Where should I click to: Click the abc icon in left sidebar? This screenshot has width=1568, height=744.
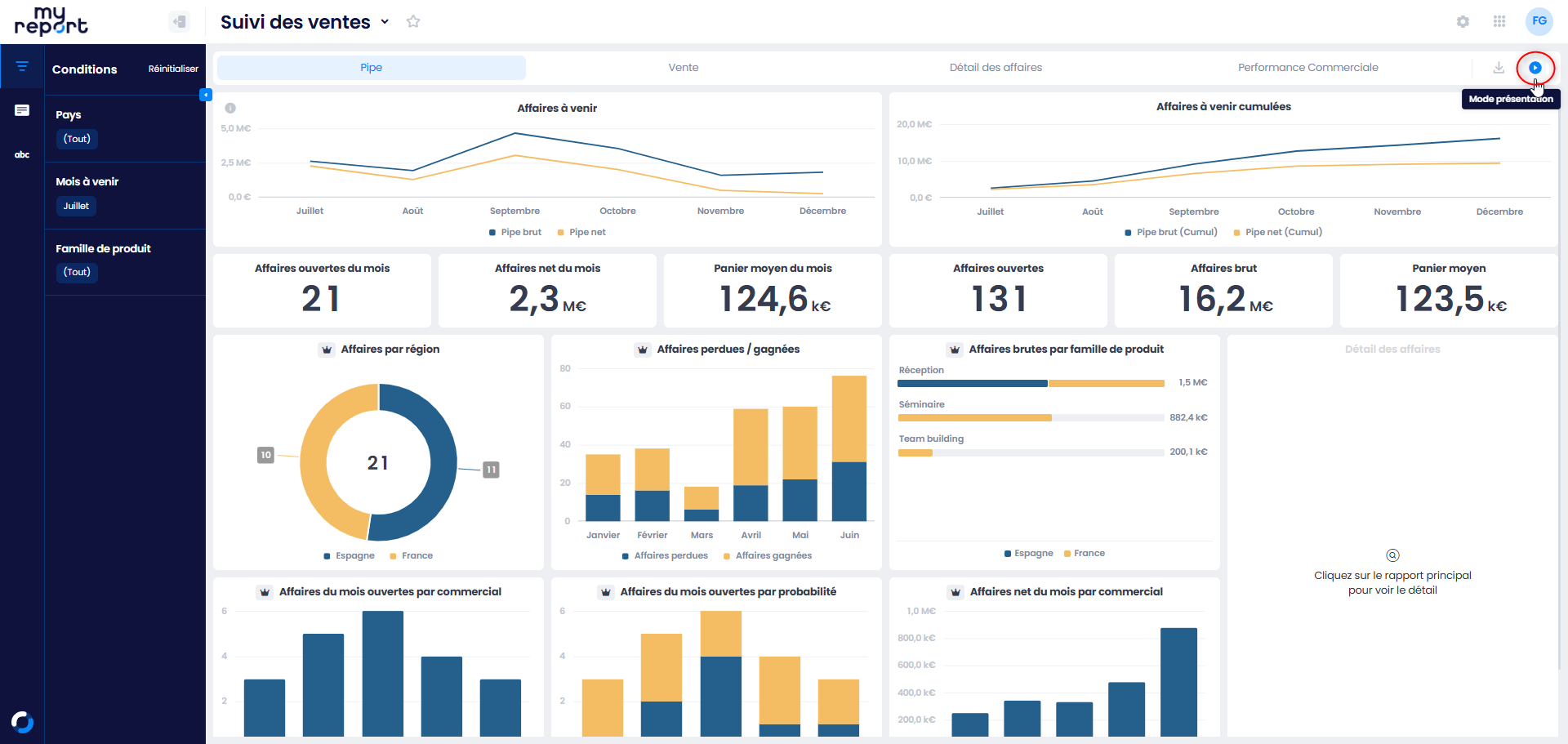[22, 154]
